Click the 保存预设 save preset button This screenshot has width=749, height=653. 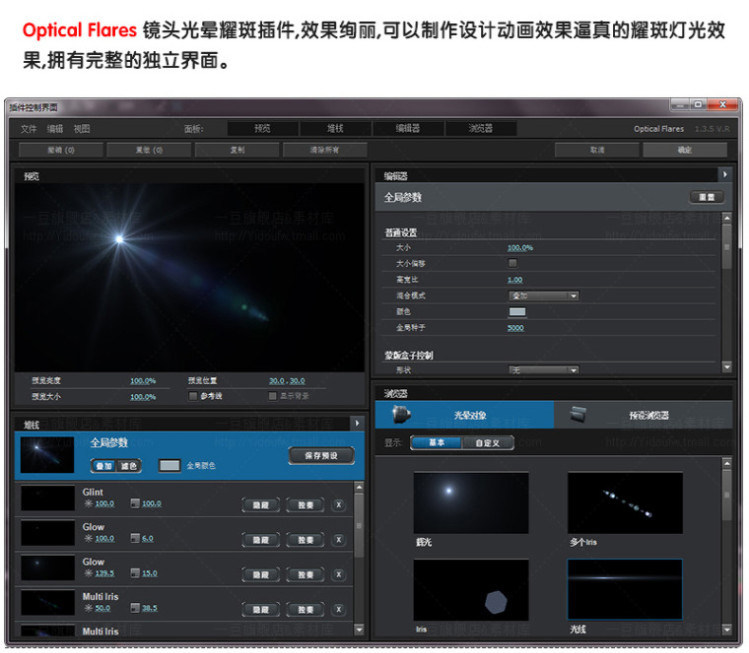tap(321, 456)
